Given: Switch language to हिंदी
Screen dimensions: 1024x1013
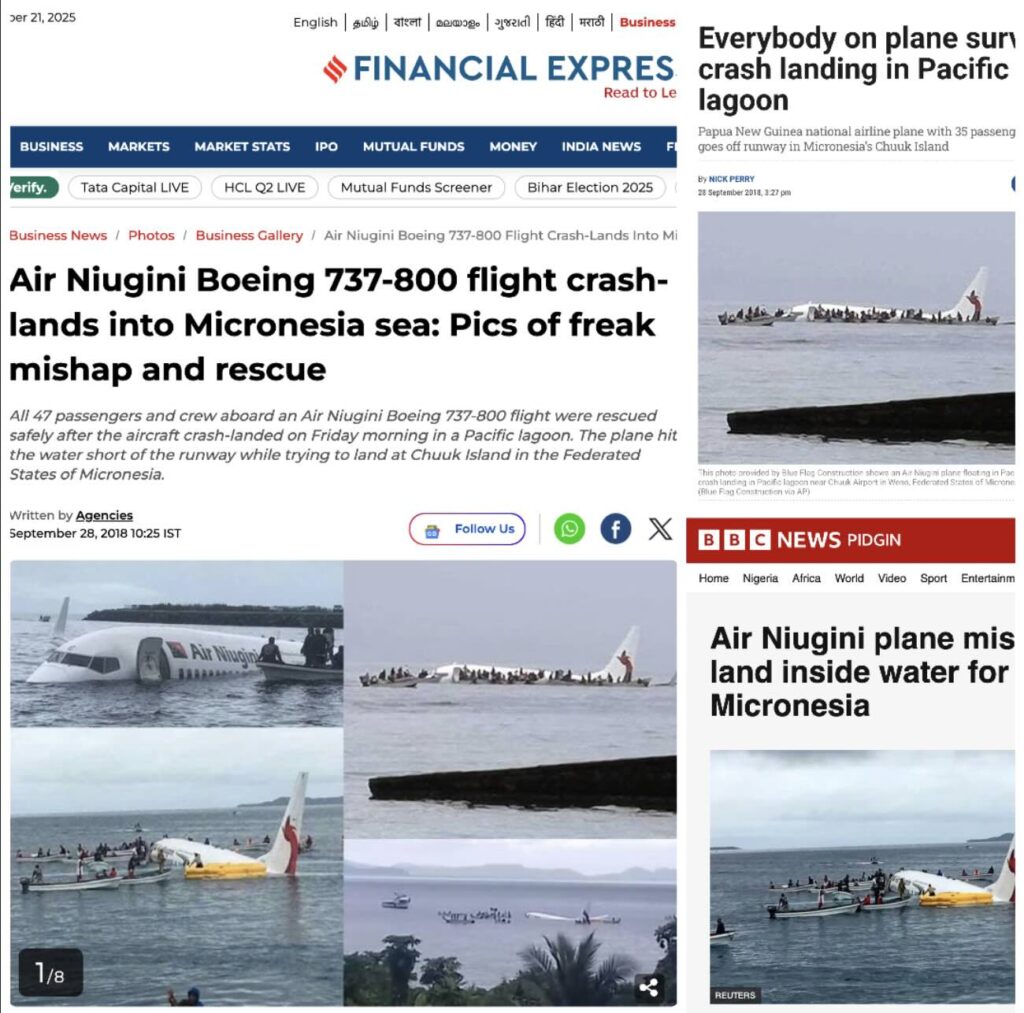Looking at the screenshot, I should click(x=554, y=22).
